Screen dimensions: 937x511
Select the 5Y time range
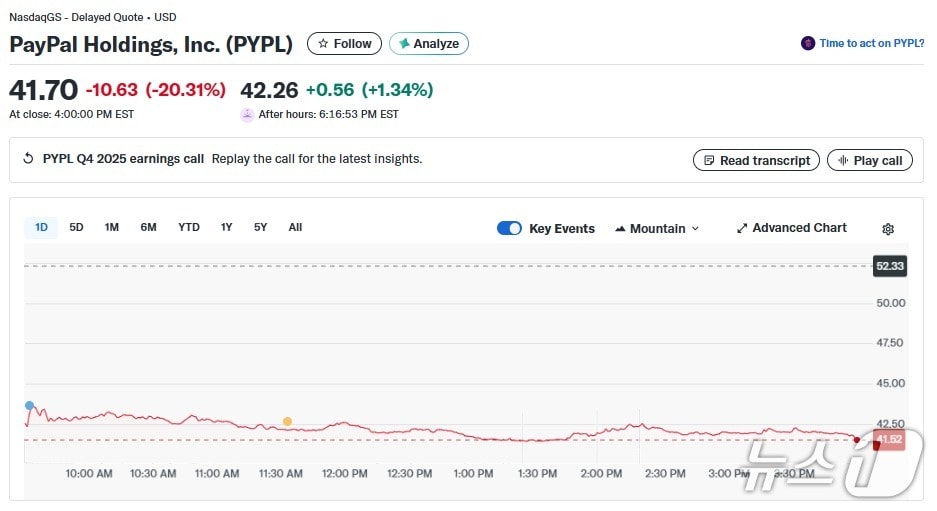coord(260,227)
